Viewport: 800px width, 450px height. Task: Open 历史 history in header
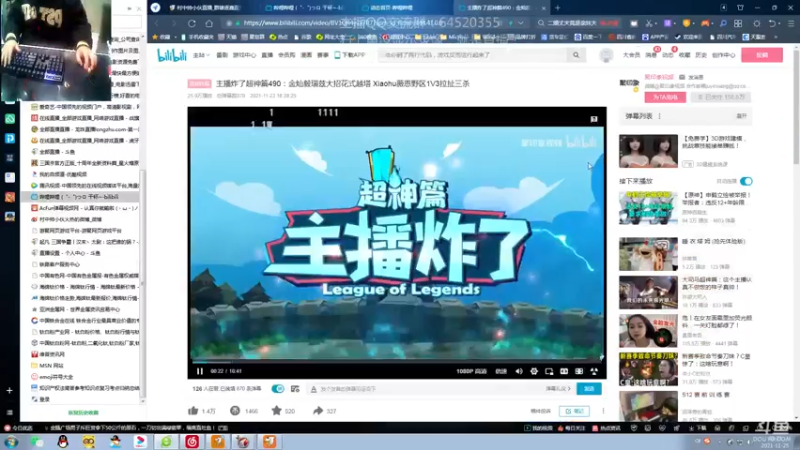pyautogui.click(x=701, y=55)
